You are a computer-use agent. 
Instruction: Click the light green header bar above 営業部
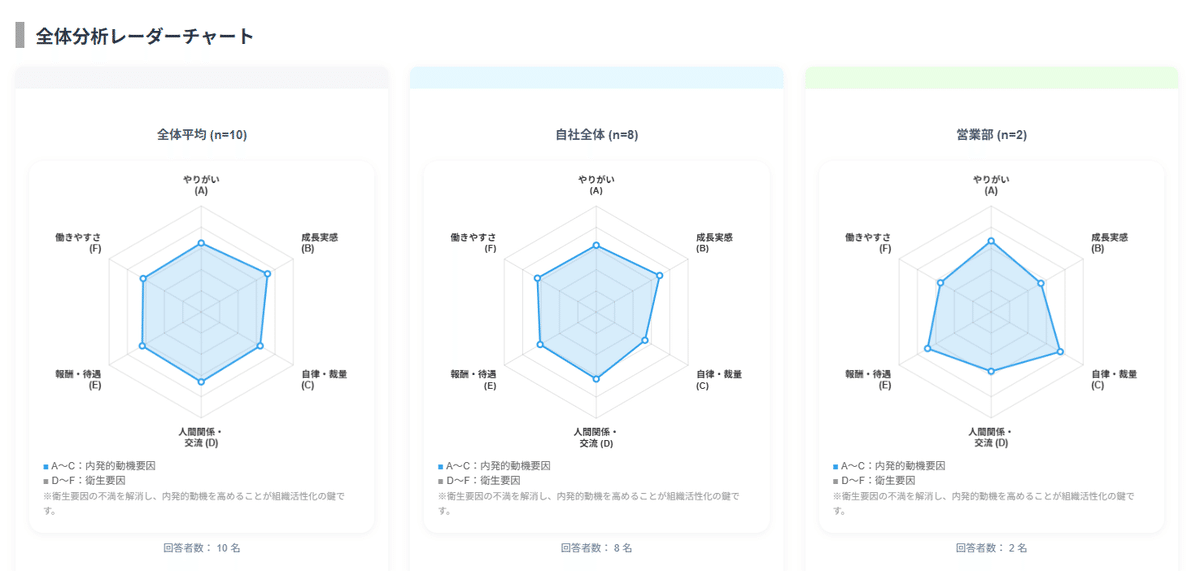click(x=991, y=77)
